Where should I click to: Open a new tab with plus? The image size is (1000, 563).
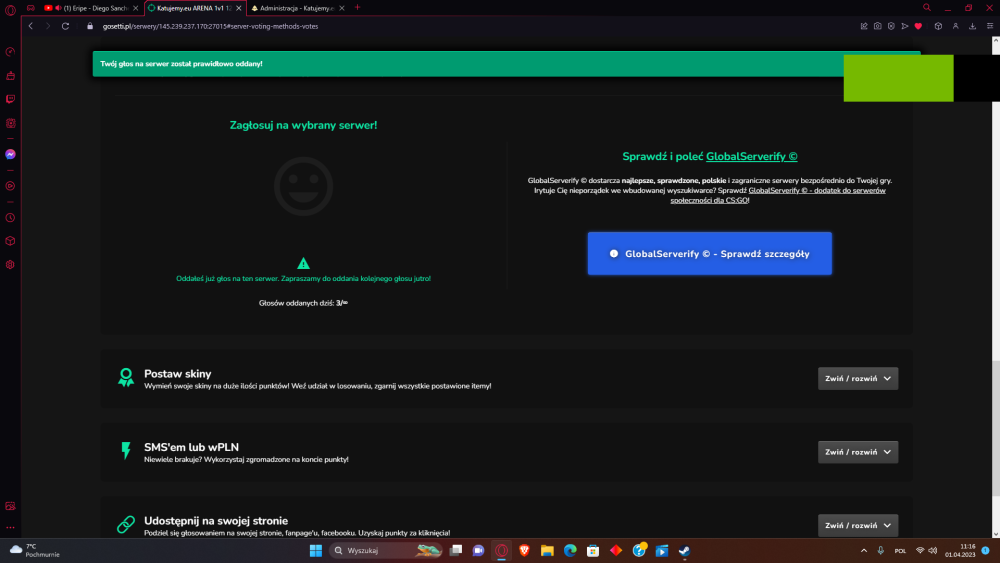click(x=357, y=8)
